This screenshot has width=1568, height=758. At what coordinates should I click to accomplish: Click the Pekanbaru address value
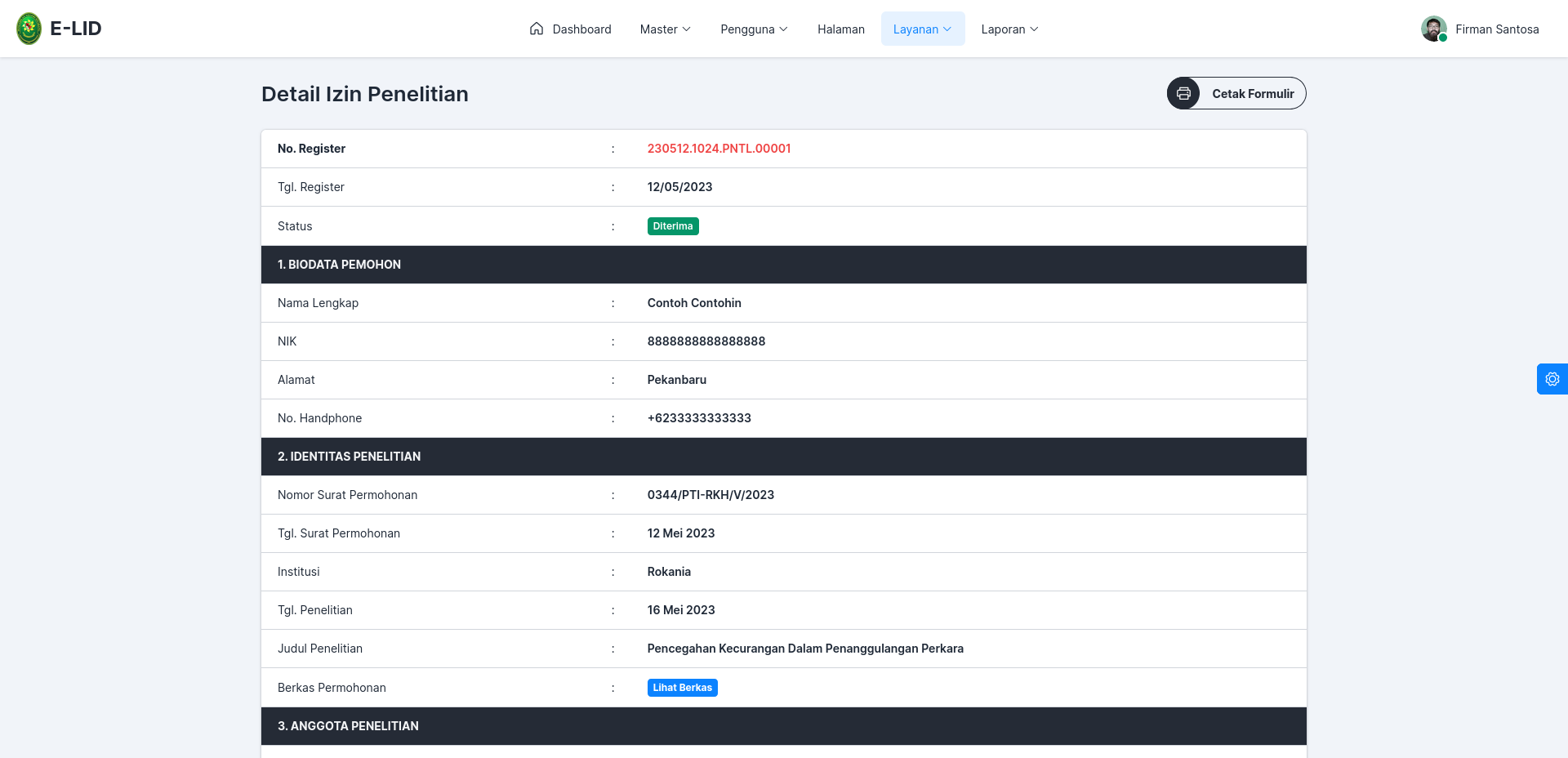677,380
